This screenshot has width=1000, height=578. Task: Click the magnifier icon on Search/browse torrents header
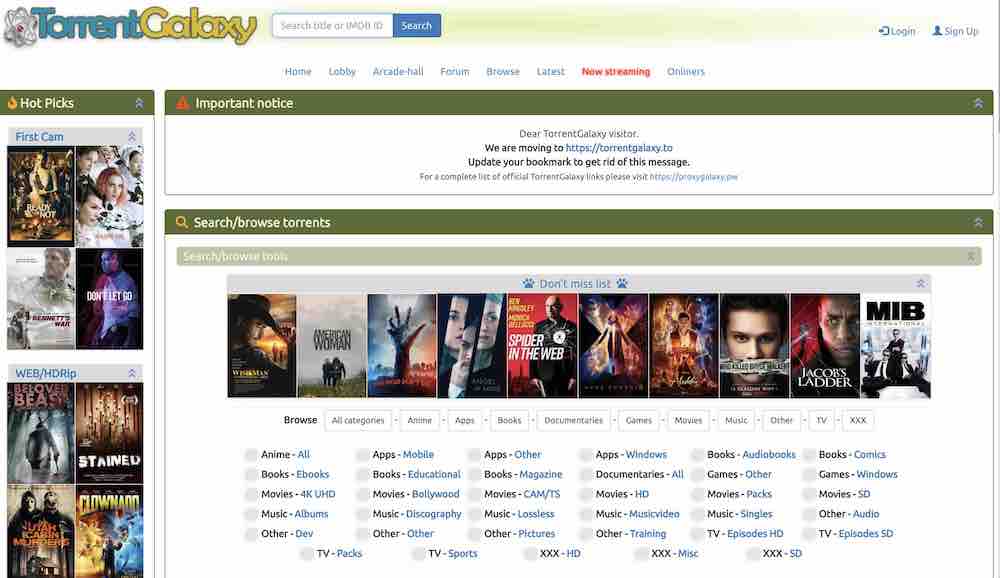(x=180, y=221)
